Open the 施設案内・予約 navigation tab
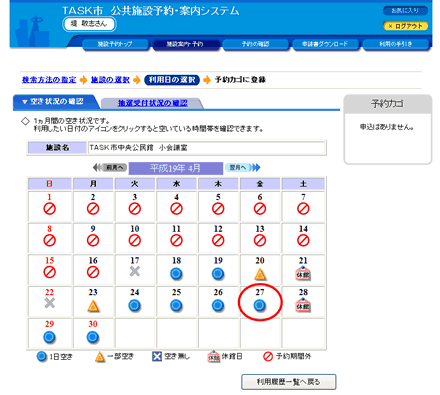The image size is (440, 395). 185,44
